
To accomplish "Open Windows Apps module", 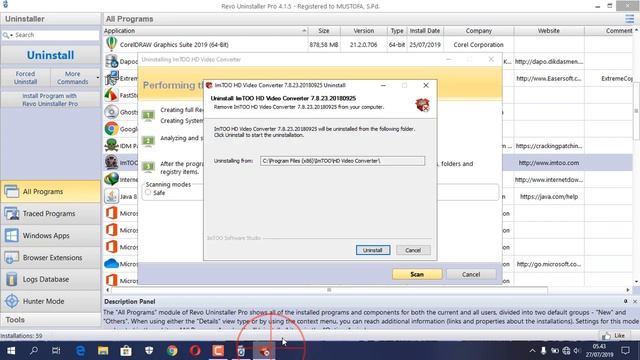I will (x=50, y=236).
